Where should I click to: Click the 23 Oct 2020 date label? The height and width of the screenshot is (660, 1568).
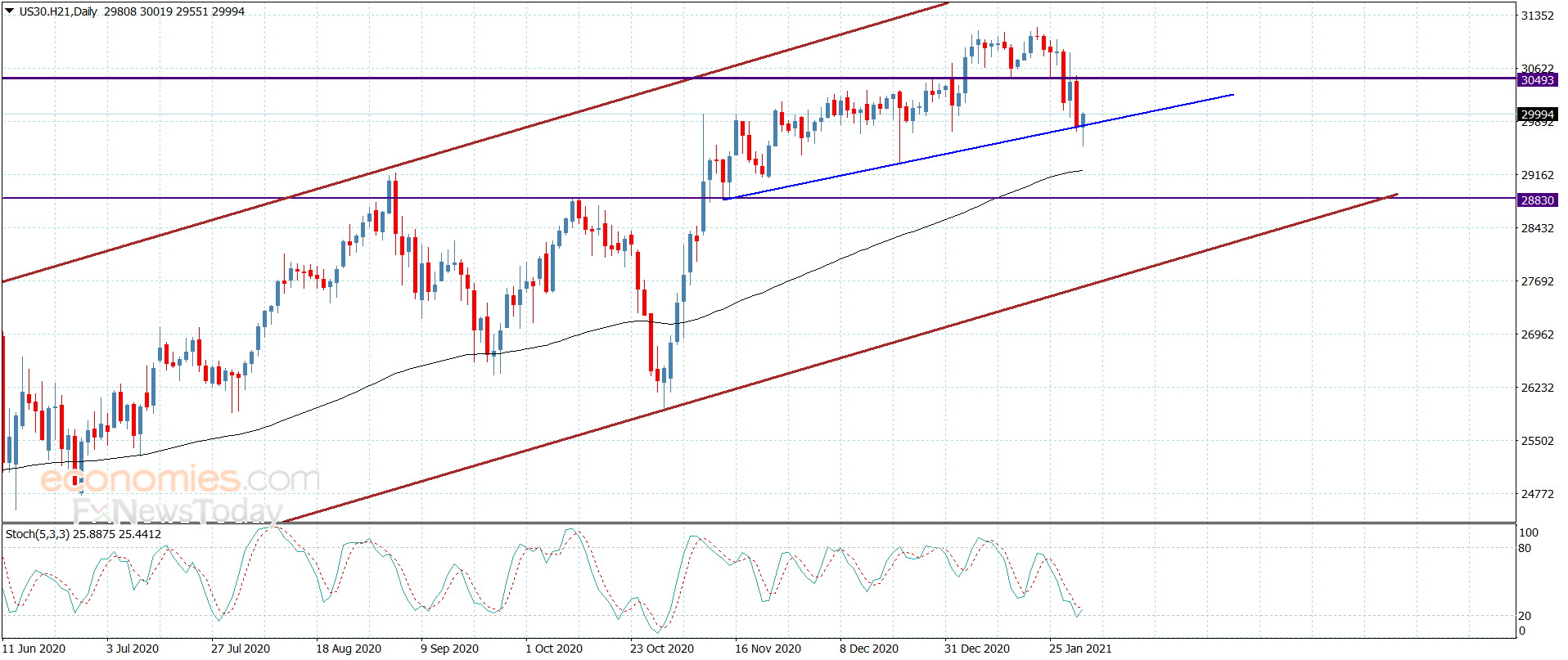(661, 649)
